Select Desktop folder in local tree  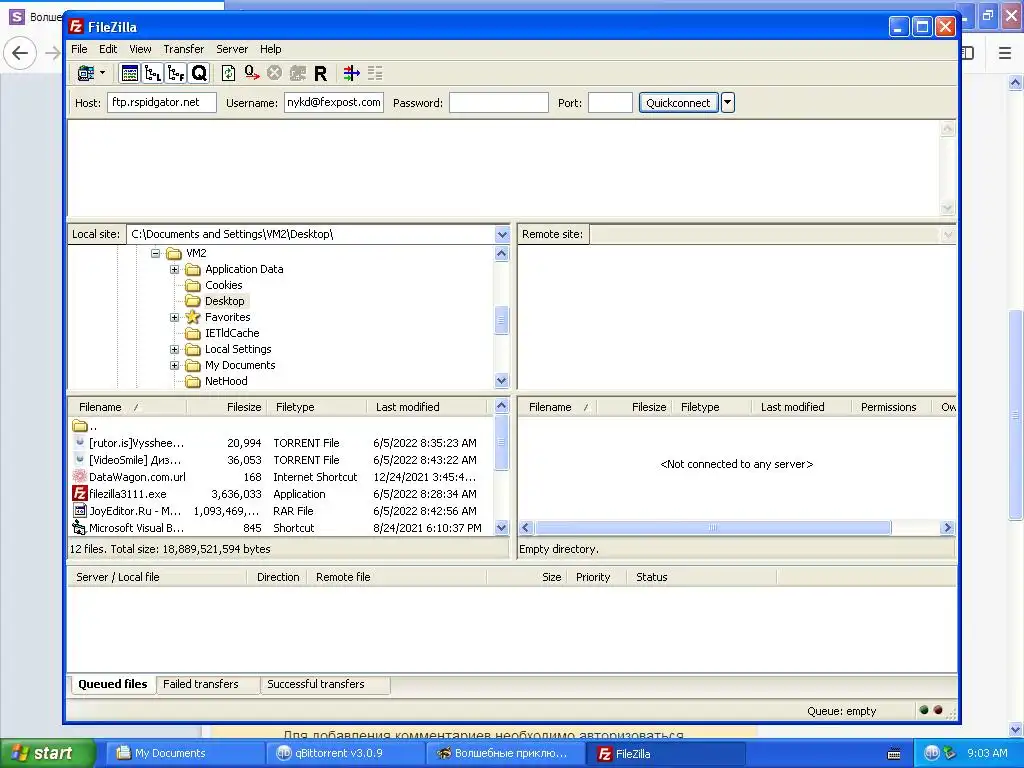[225, 301]
